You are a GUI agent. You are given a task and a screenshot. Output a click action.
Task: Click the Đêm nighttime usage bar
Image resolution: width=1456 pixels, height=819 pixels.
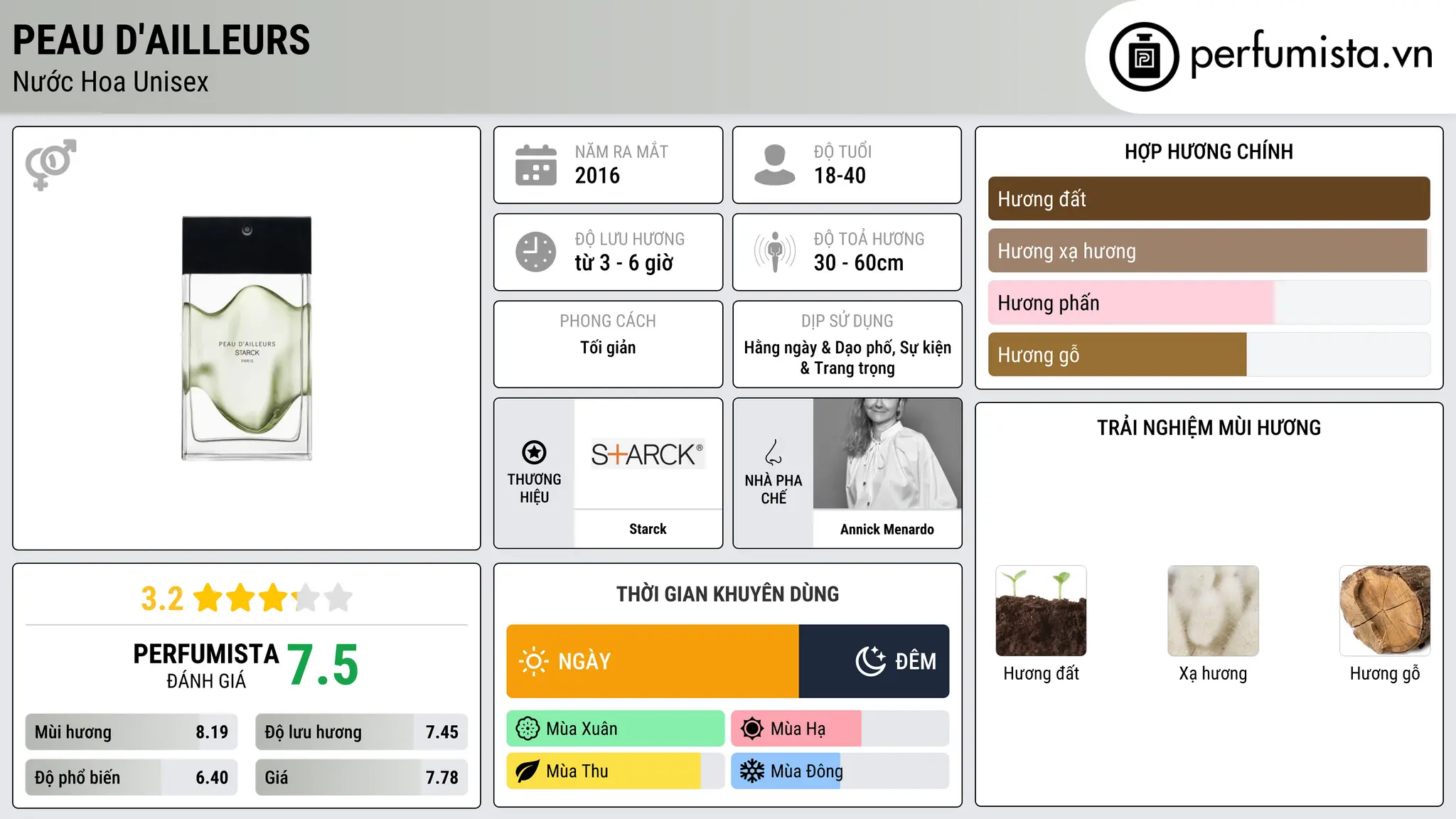click(x=874, y=661)
